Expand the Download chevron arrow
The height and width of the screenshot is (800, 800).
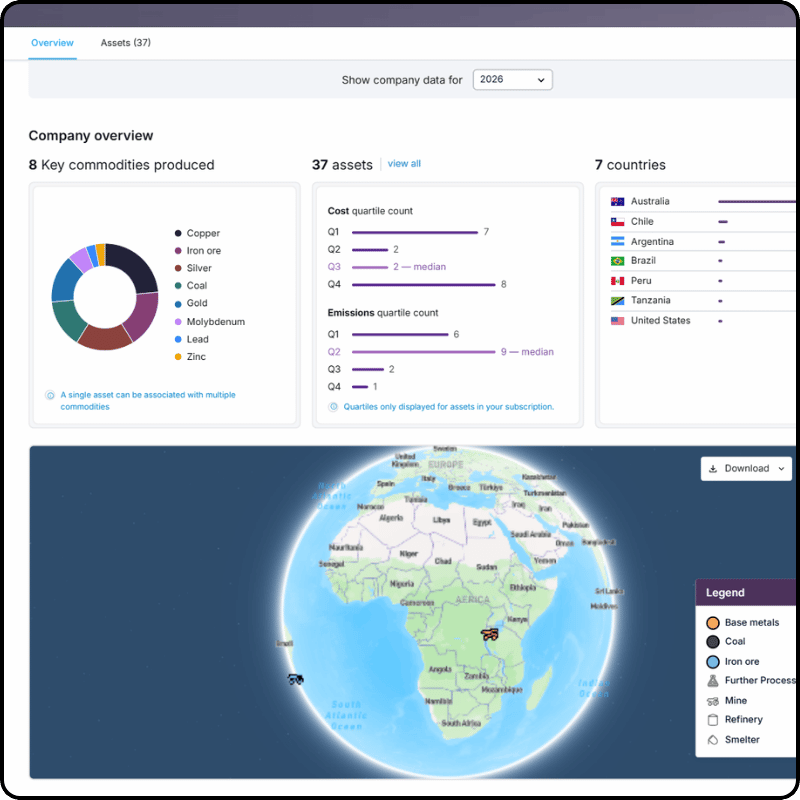tap(781, 469)
